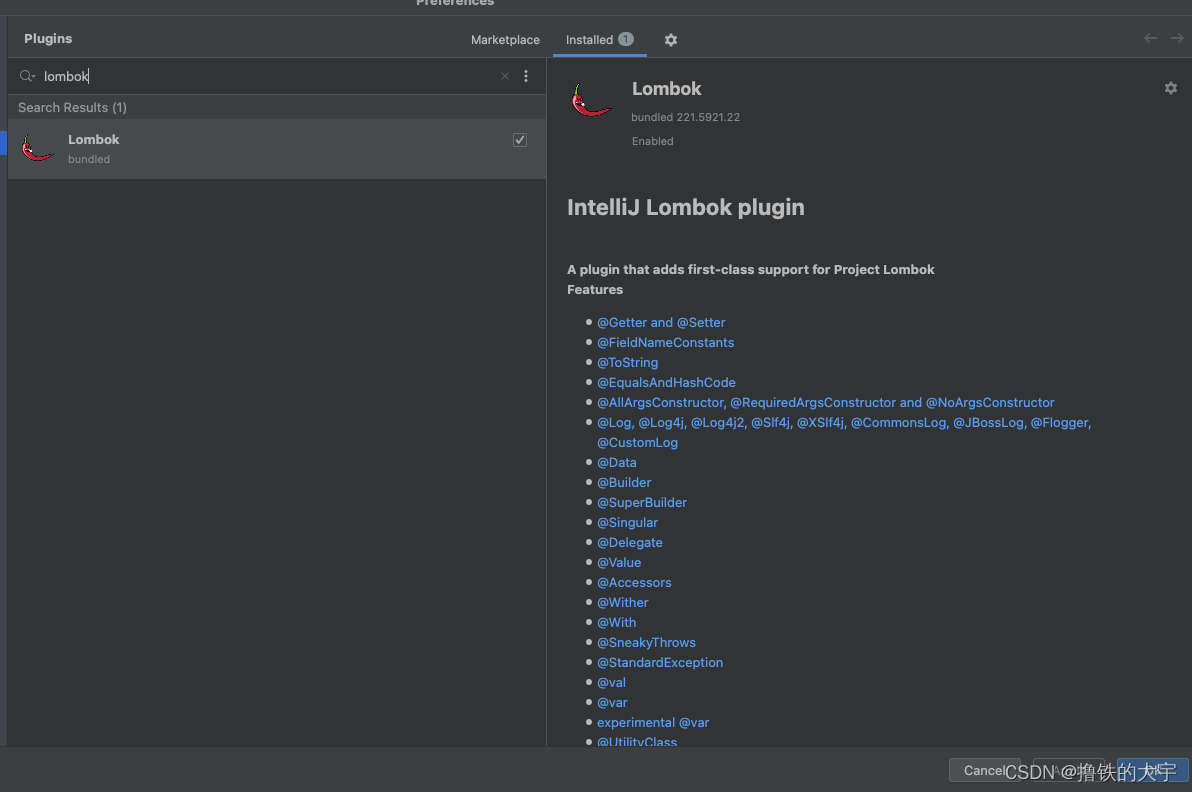Click the Lombok pepper icon in search results
The width and height of the screenshot is (1192, 792).
point(37,146)
